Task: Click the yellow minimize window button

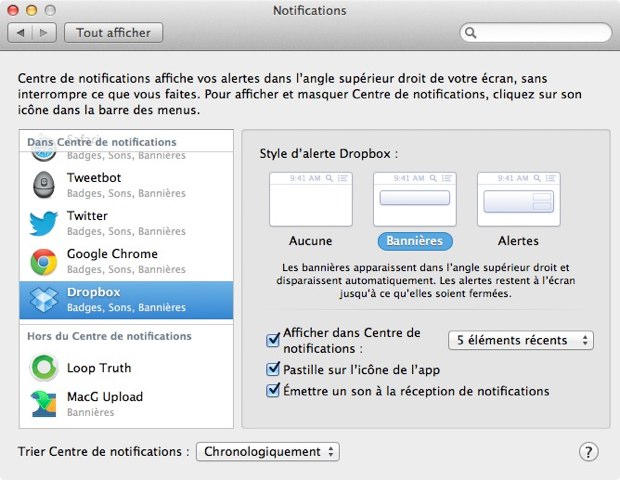Action: point(32,10)
